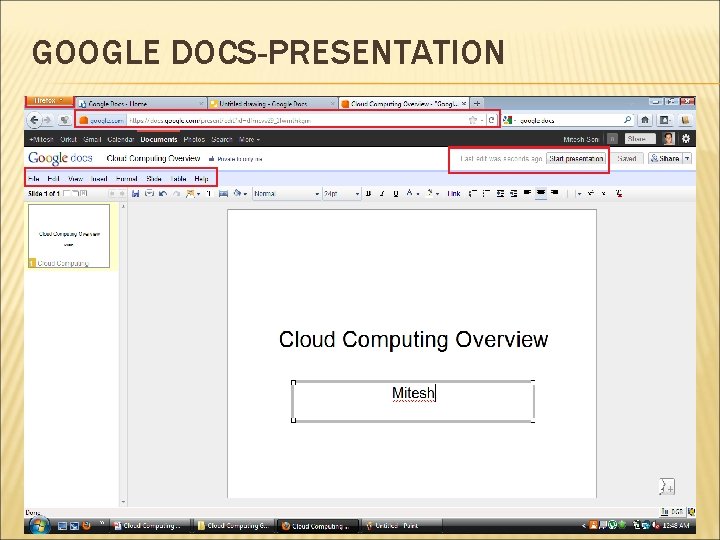Open the text color picker

click(x=410, y=193)
